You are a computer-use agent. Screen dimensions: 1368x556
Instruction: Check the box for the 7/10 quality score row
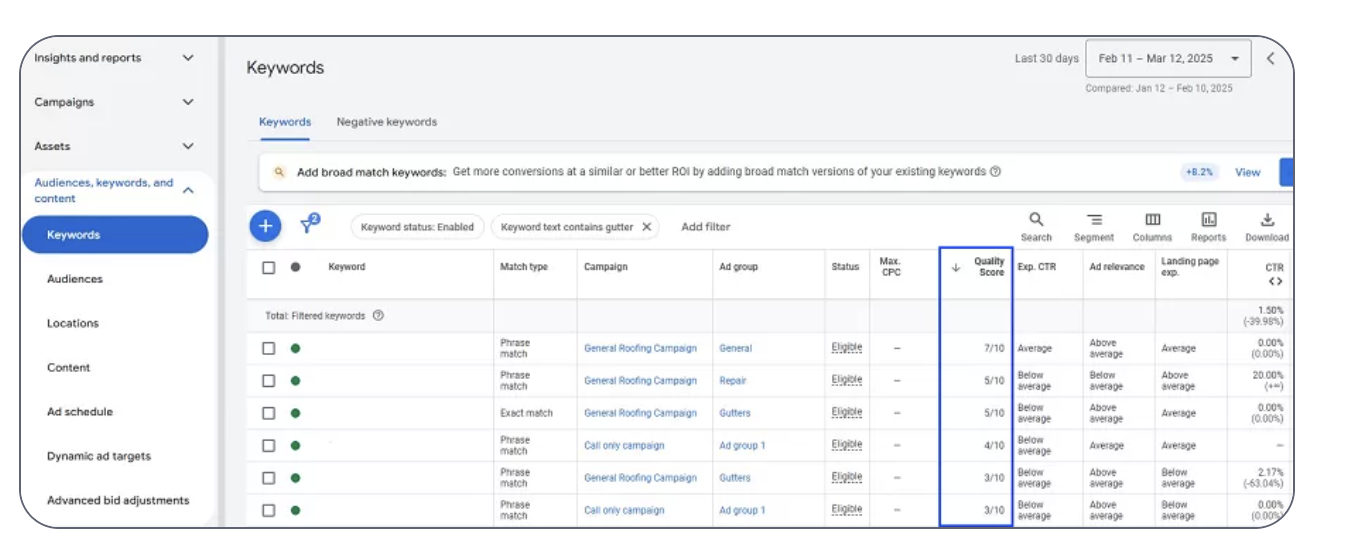[268, 348]
